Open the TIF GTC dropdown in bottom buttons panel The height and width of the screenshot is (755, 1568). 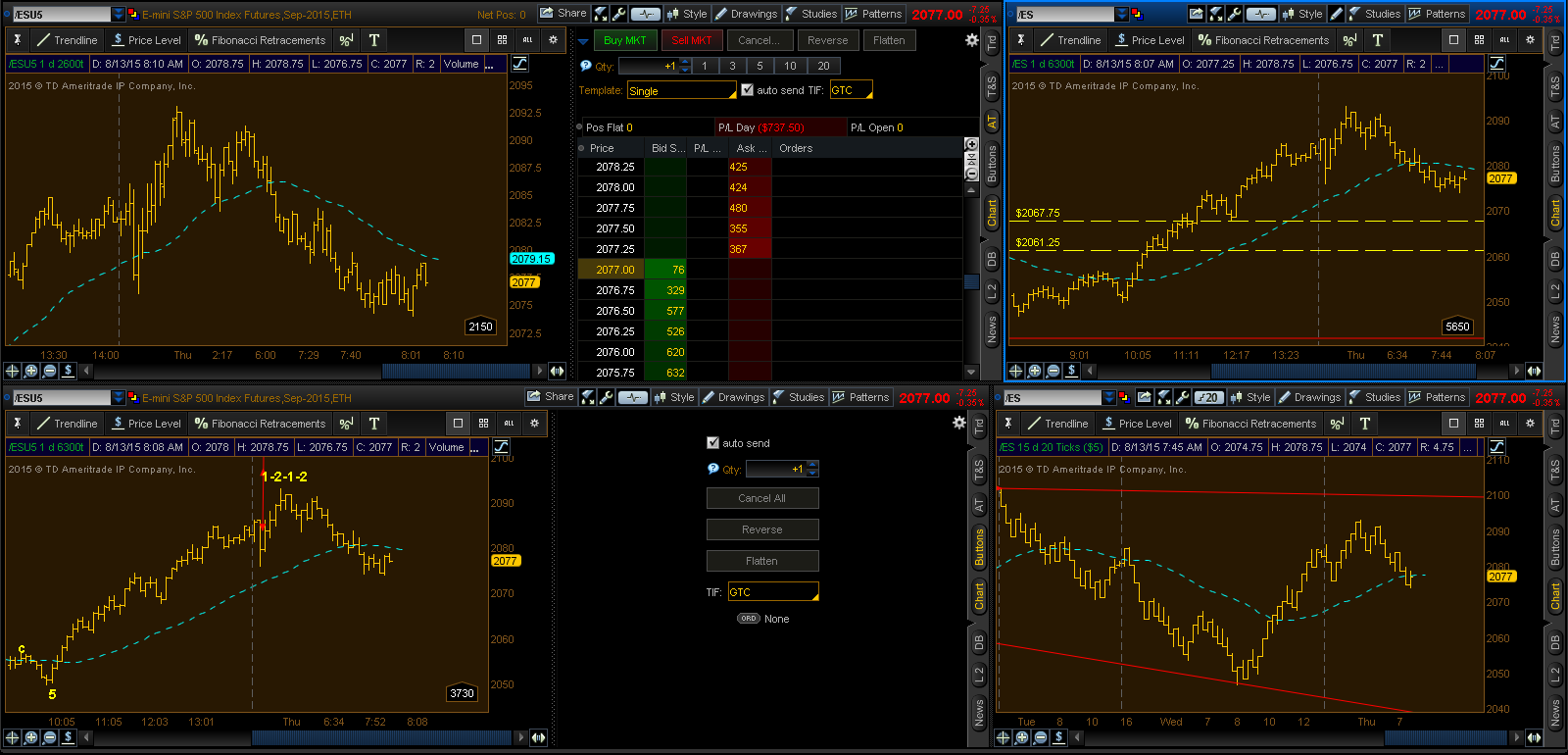point(773,592)
